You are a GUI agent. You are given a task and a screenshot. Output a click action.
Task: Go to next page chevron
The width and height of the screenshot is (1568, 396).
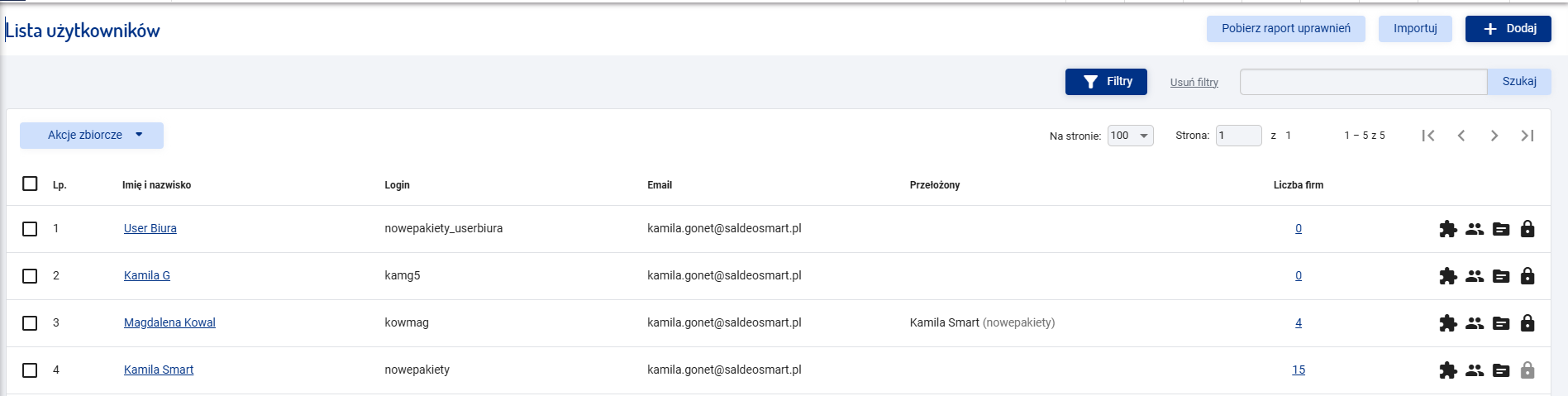coord(1494,136)
